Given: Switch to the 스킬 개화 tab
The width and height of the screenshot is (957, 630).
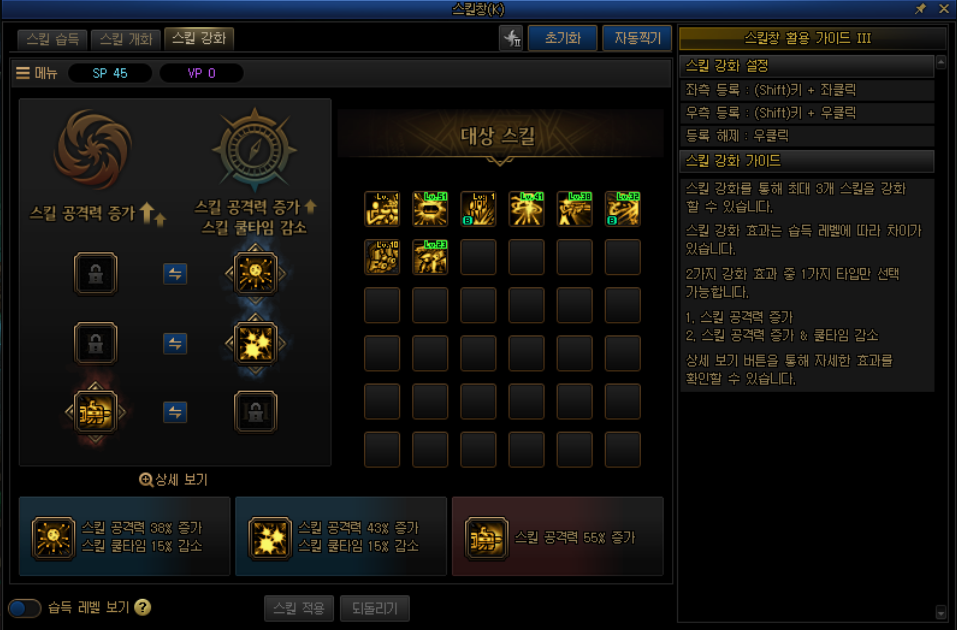Looking at the screenshot, I should tap(126, 39).
